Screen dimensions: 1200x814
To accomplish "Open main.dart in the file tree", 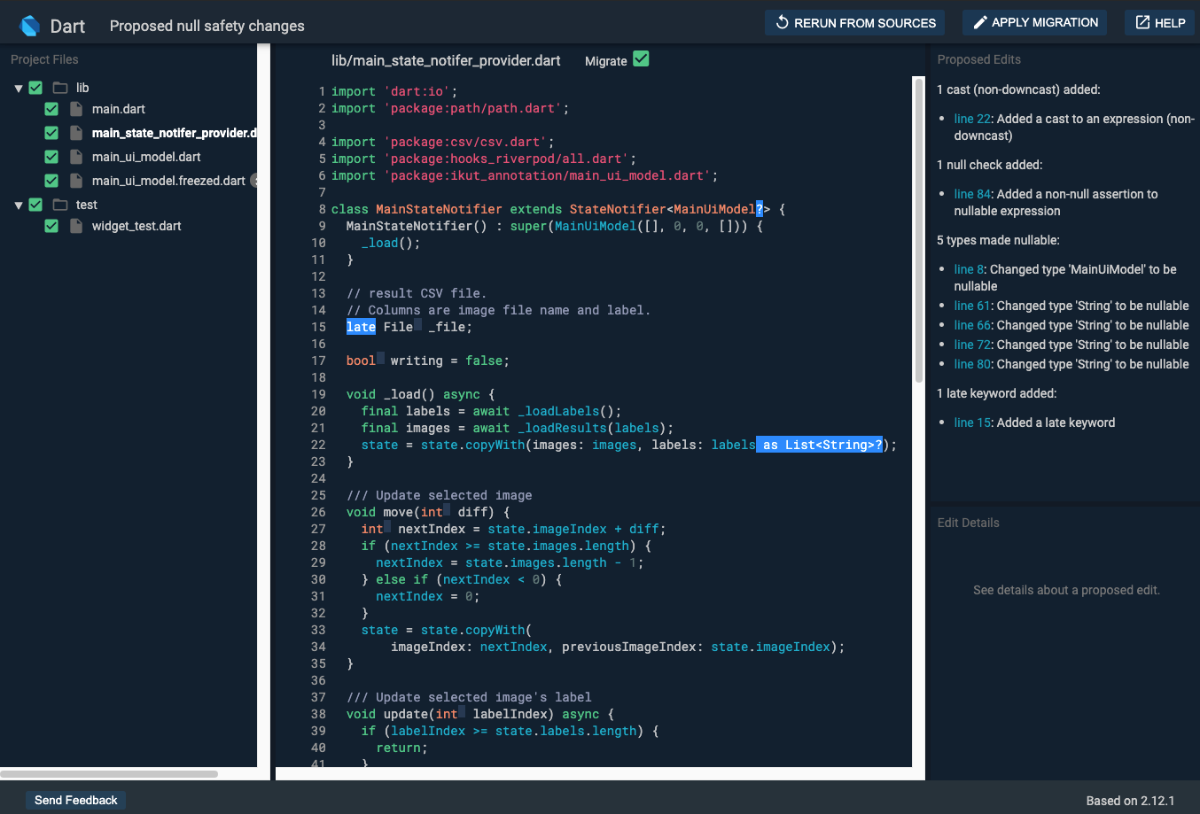I will [x=119, y=108].
